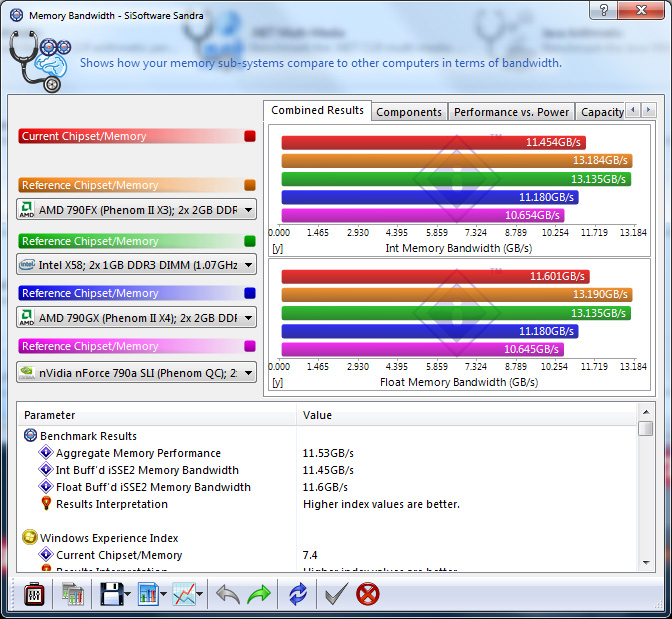Select the Windows Experience Index heading
The image size is (672, 619).
tap(109, 538)
